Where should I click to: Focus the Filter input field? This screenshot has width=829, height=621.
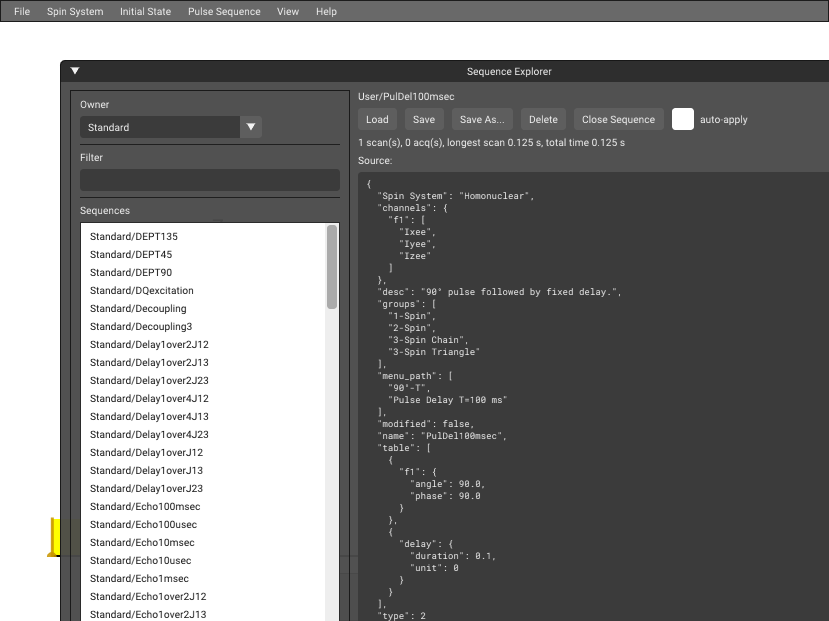(x=210, y=180)
